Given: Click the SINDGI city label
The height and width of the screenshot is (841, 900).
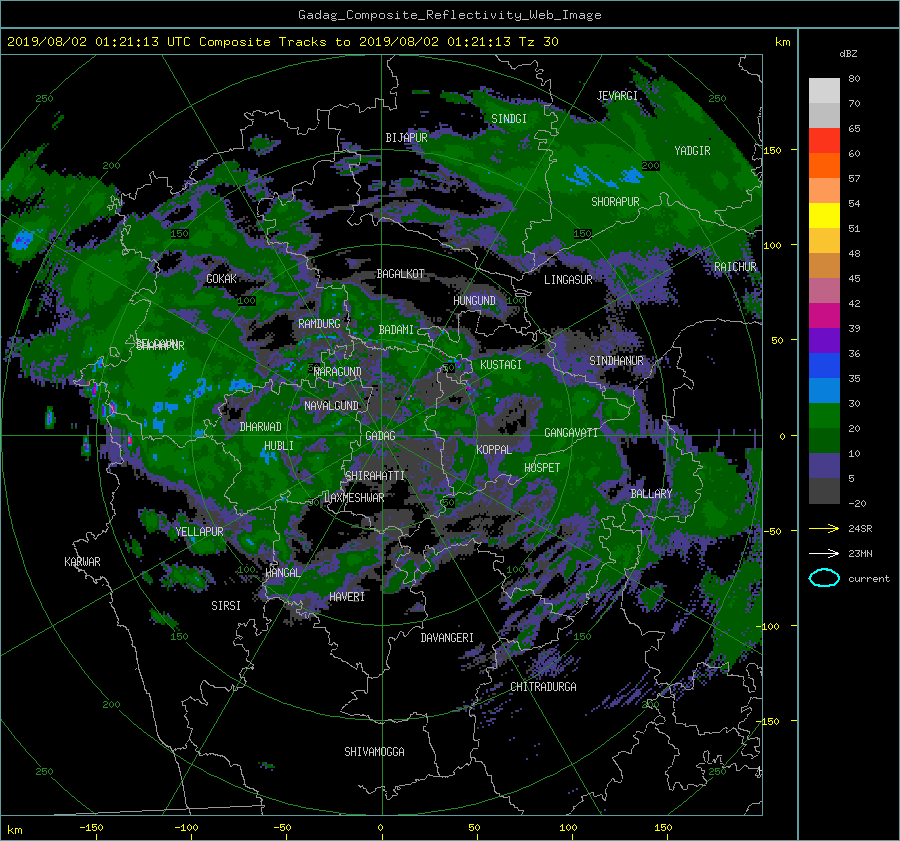Looking at the screenshot, I should (x=509, y=119).
